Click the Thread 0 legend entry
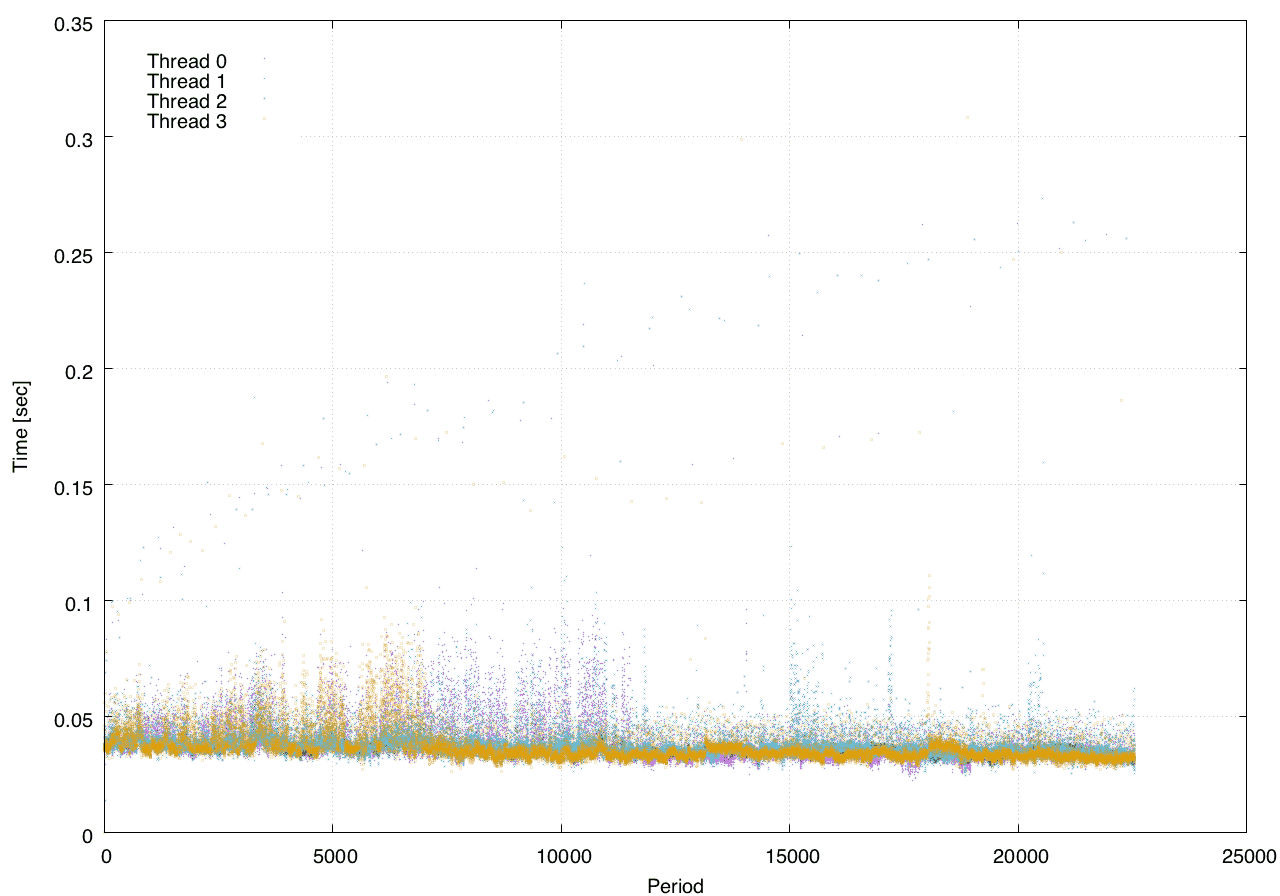 [x=187, y=61]
